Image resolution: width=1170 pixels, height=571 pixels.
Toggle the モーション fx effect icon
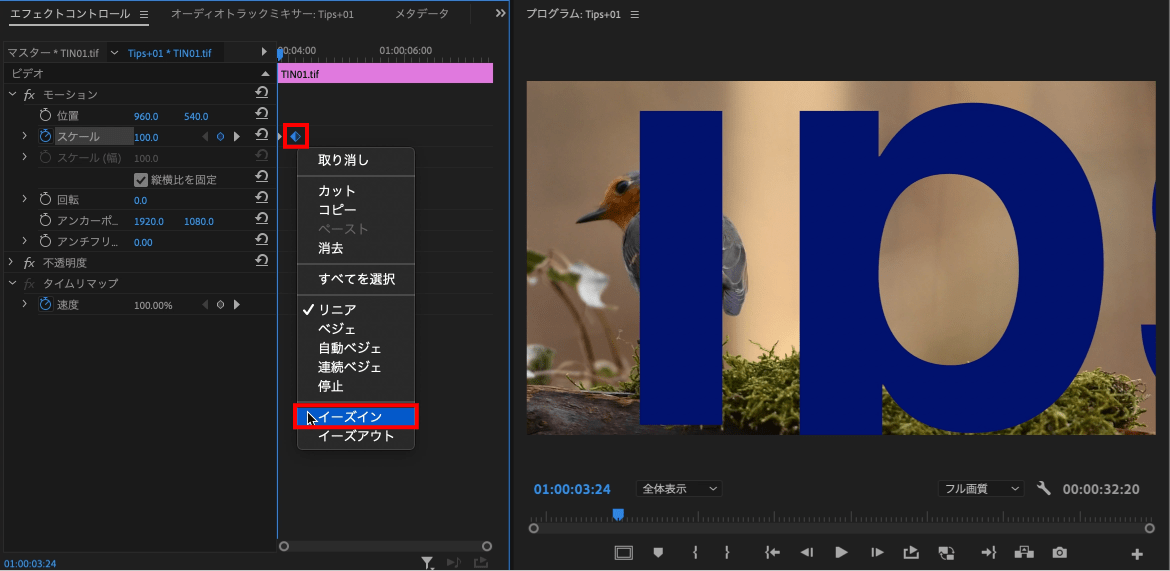click(30, 95)
